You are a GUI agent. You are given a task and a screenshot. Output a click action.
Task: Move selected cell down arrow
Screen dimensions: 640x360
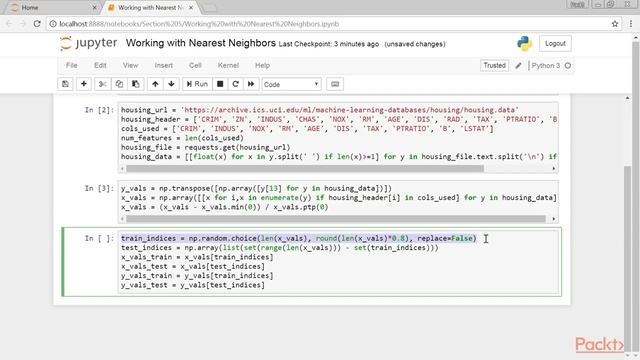coord(171,84)
